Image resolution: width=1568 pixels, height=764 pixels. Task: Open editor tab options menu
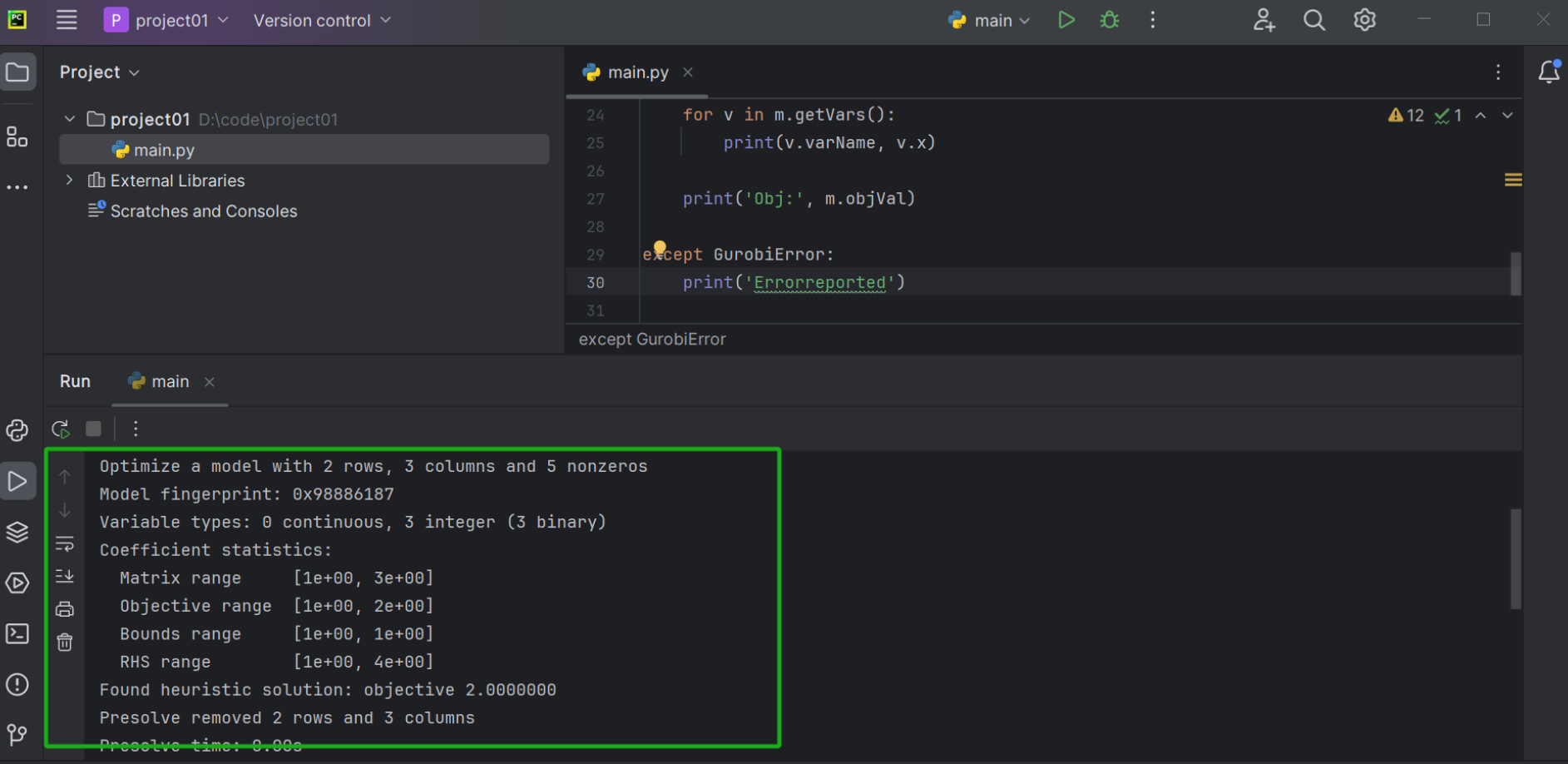pos(1498,72)
